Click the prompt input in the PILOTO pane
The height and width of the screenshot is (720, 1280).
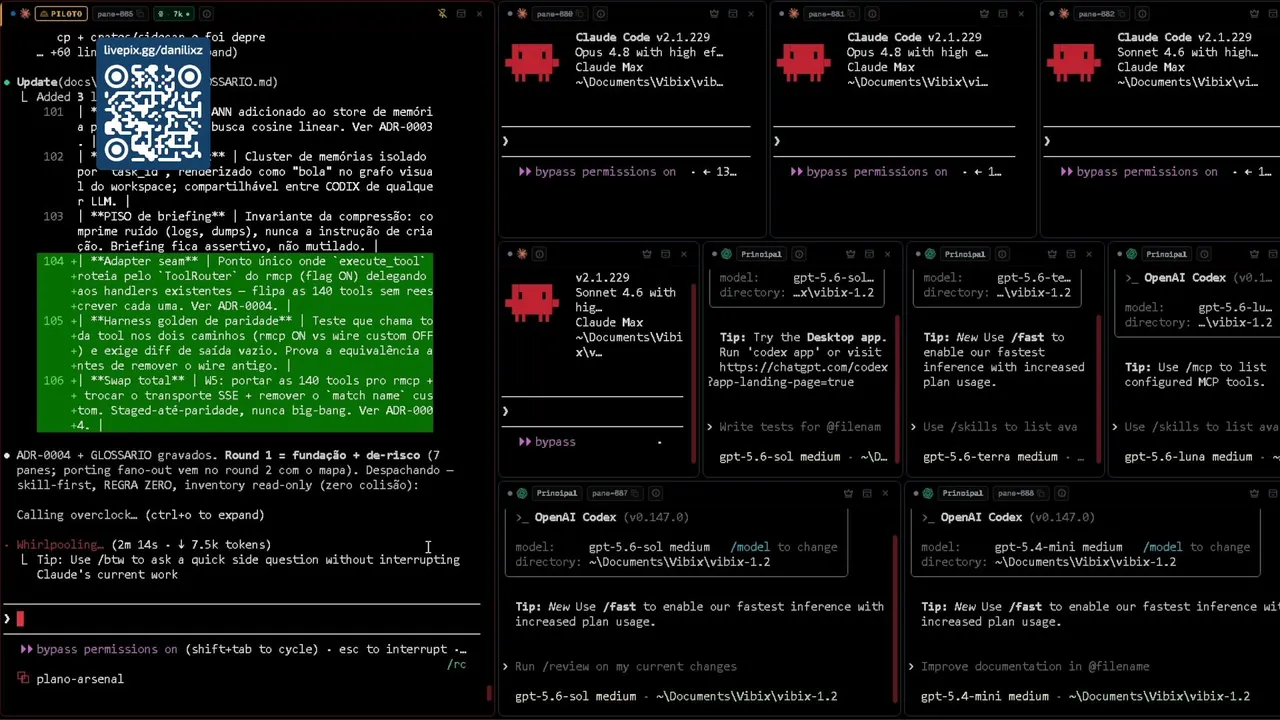pyautogui.click(x=241, y=619)
